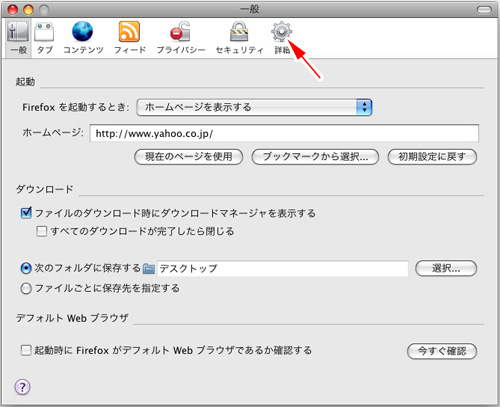Click the folder icon beside デスクトップ
500x407 pixels.
tap(149, 268)
